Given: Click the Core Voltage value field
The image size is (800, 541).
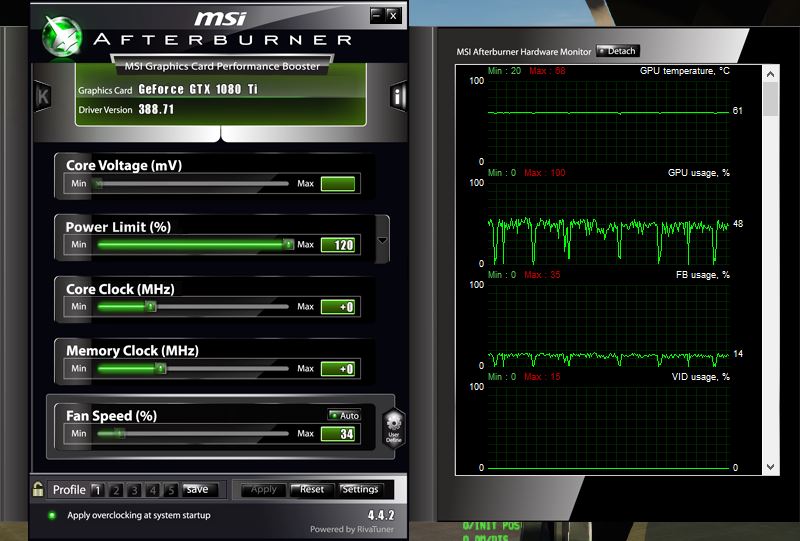Looking at the screenshot, I should (338, 184).
